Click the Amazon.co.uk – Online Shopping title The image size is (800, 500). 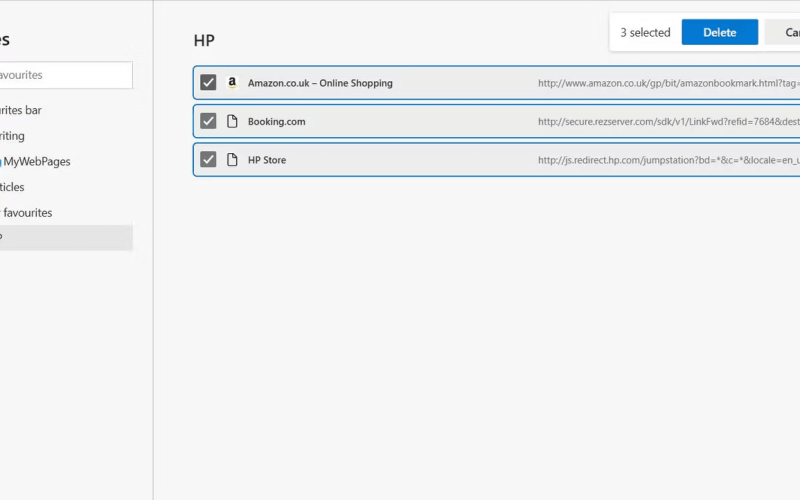[320, 83]
